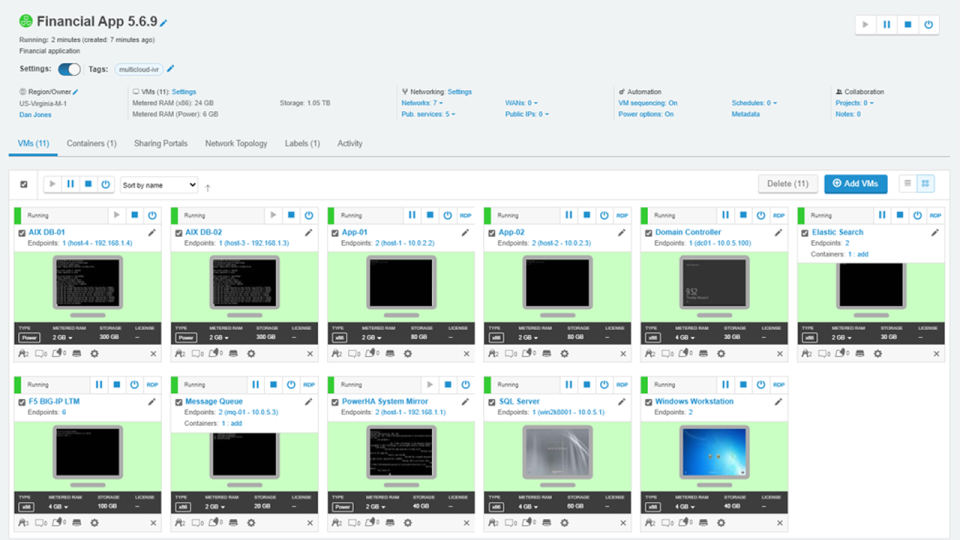
Task: Uncheck the App-01 checkbox
Action: (x=335, y=233)
